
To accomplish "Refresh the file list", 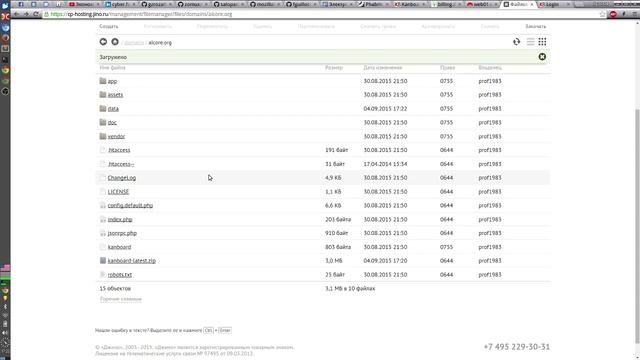I will tap(516, 42).
